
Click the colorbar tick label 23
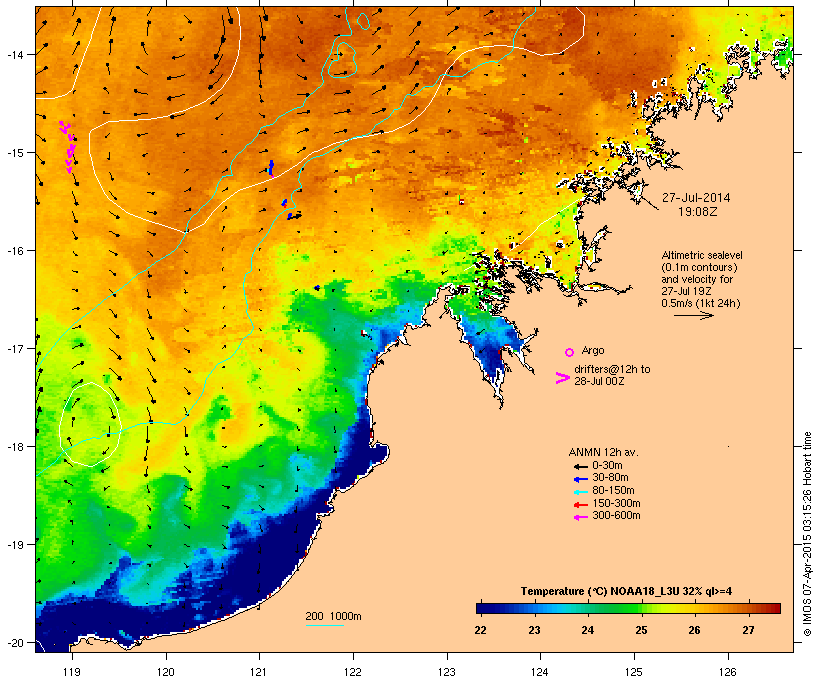534,630
